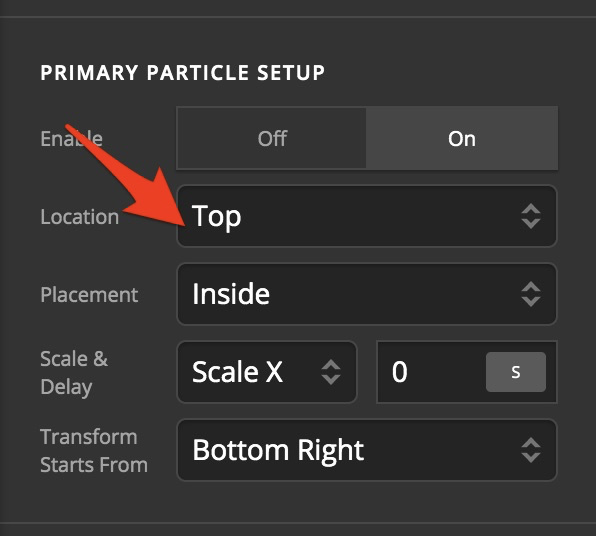Turn Enable setting Off
Viewport: 596px width, 536px height.
click(x=271, y=138)
